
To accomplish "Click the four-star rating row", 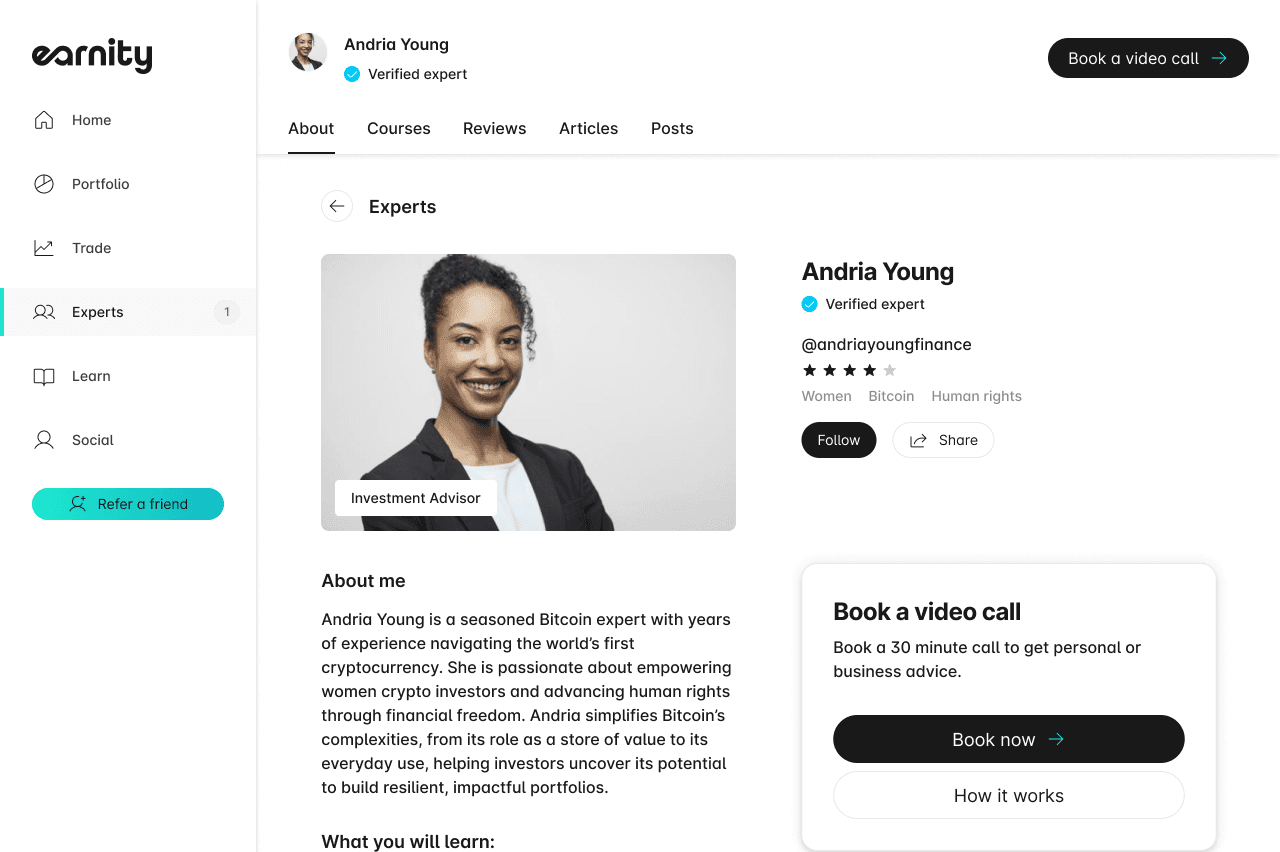I will (850, 370).
